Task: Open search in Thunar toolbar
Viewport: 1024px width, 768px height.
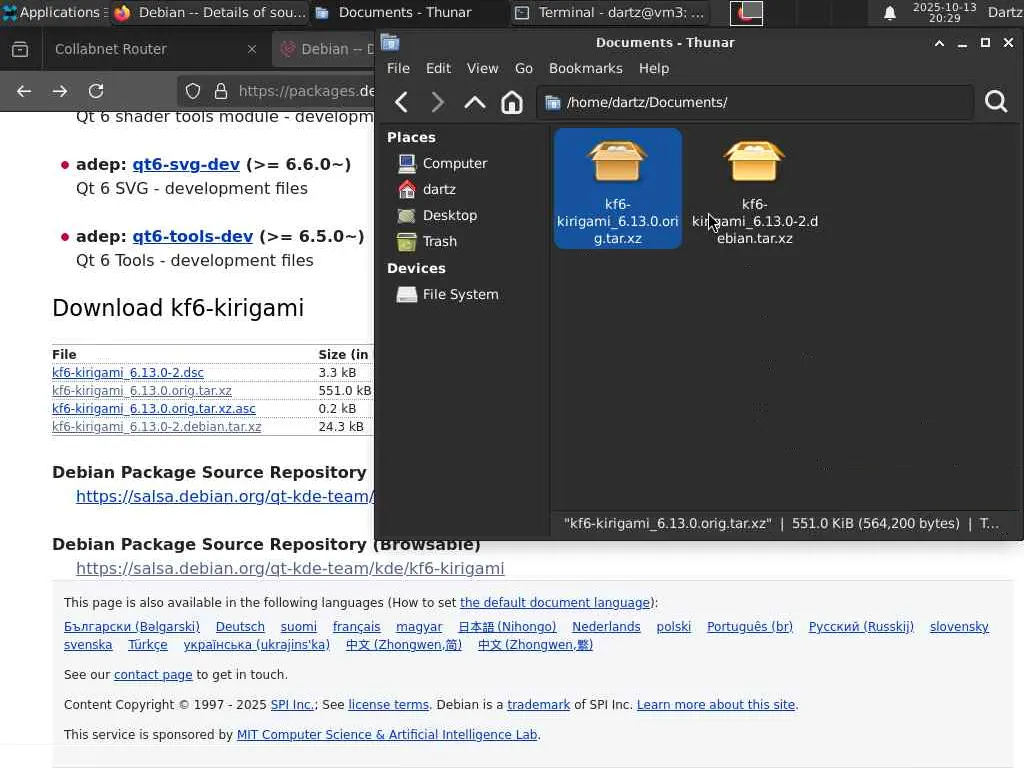Action: tap(996, 102)
